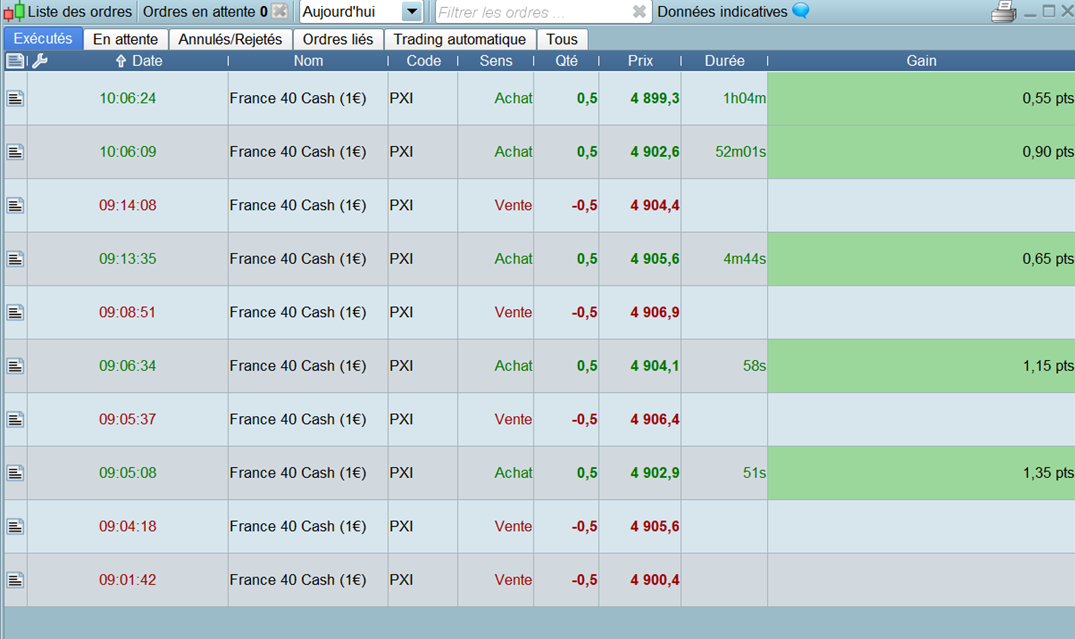This screenshot has width=1075, height=639.
Task: Click the 4m44s duration cell
Action: point(725,259)
